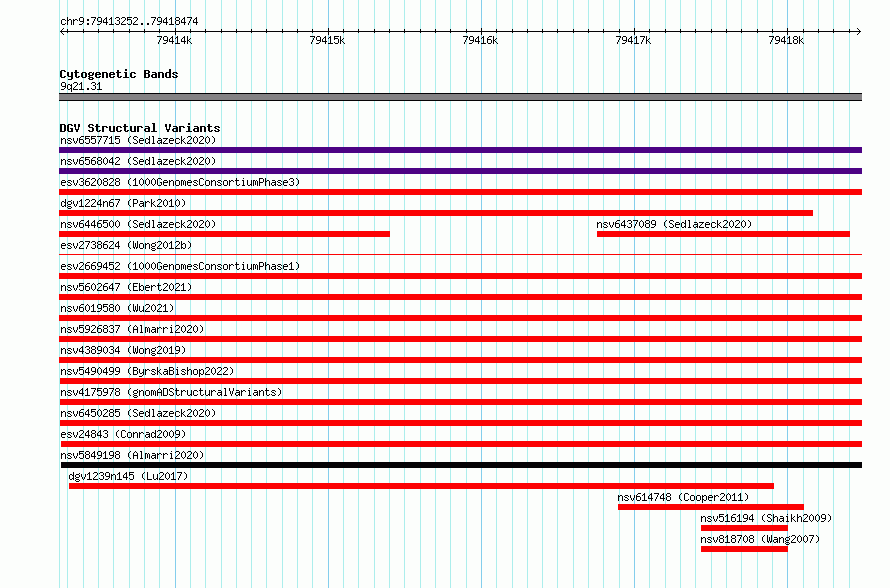Image resolution: width=890 pixels, height=588 pixels.
Task: Open the esv24843 (Conrad2009) label
Action: pos(123,434)
